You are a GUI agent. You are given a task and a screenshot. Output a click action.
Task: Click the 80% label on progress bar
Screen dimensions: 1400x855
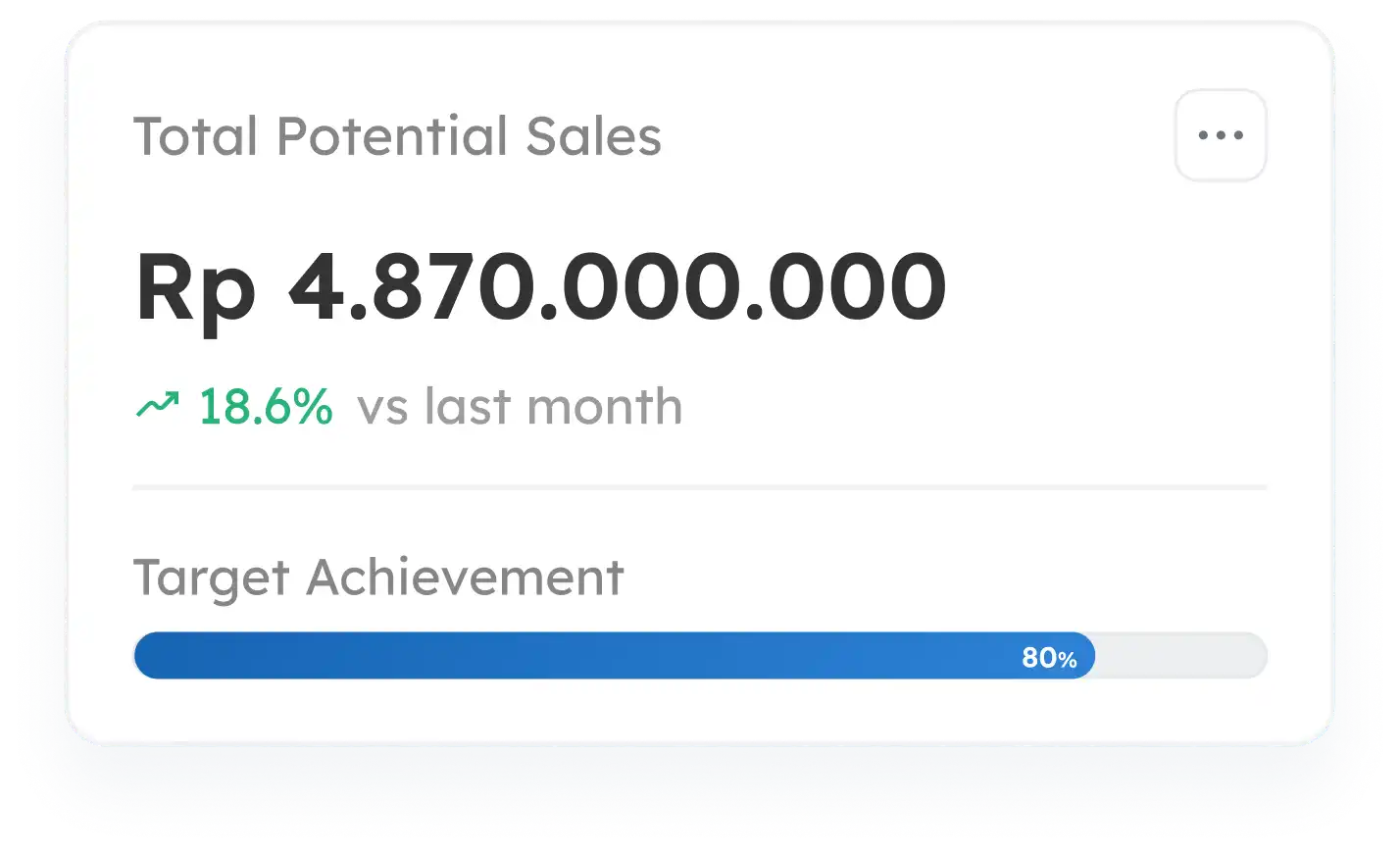[x=1049, y=657]
